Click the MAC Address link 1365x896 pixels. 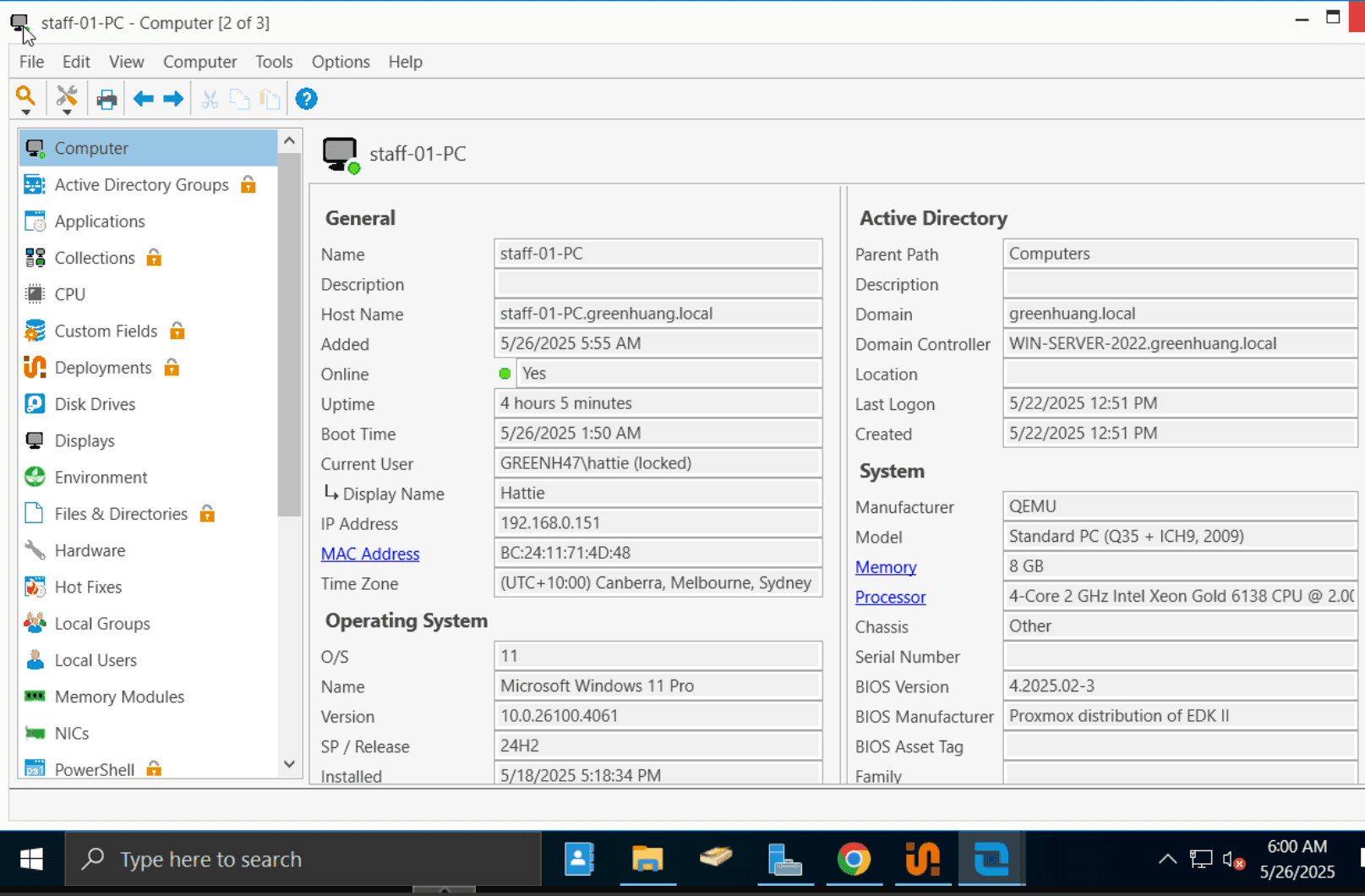point(370,554)
